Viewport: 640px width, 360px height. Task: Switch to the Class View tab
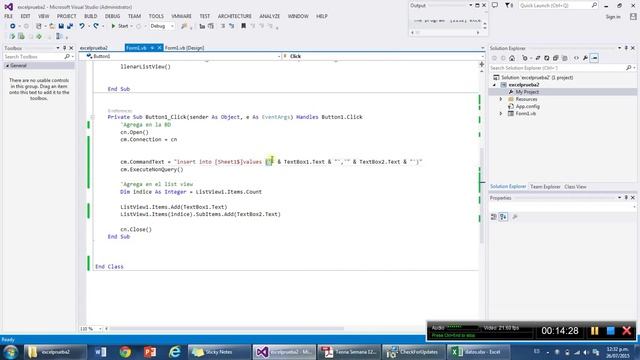(575, 187)
